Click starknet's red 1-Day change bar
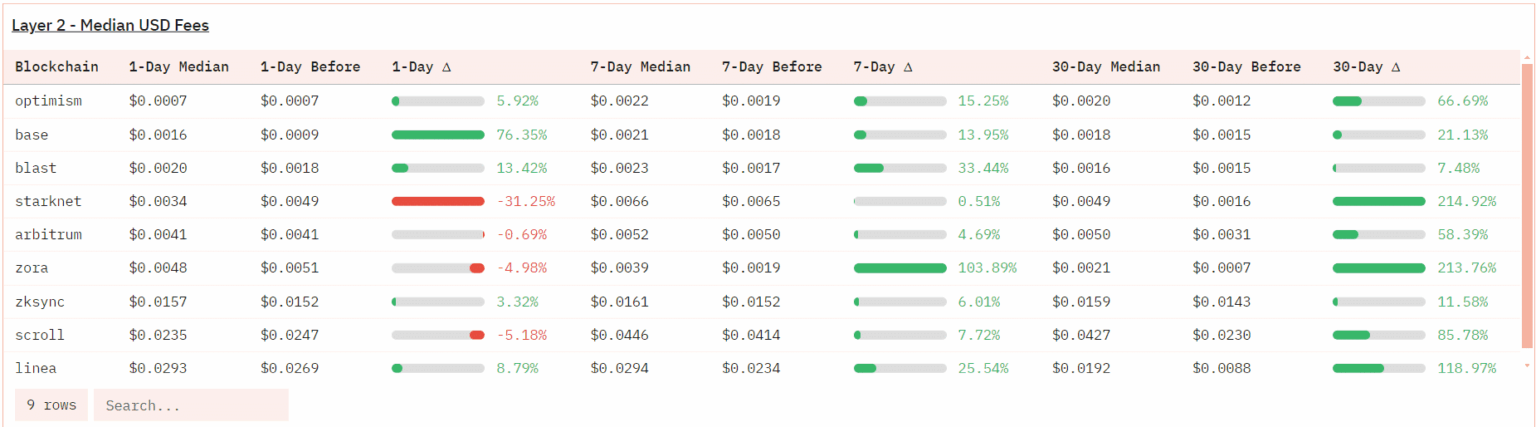The width and height of the screenshot is (1536, 427). pos(438,201)
